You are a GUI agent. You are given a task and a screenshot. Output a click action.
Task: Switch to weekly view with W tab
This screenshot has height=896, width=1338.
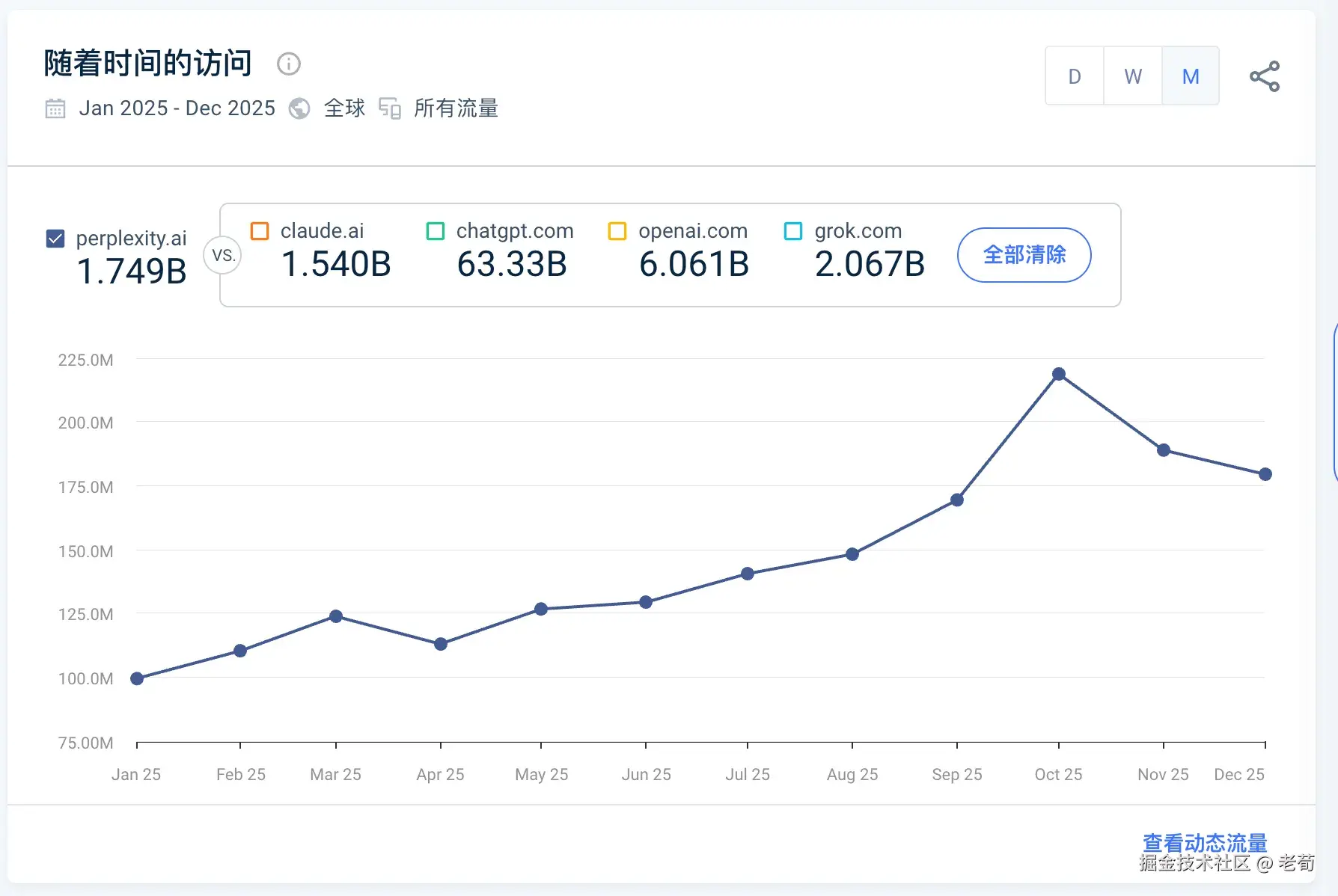click(x=1133, y=76)
